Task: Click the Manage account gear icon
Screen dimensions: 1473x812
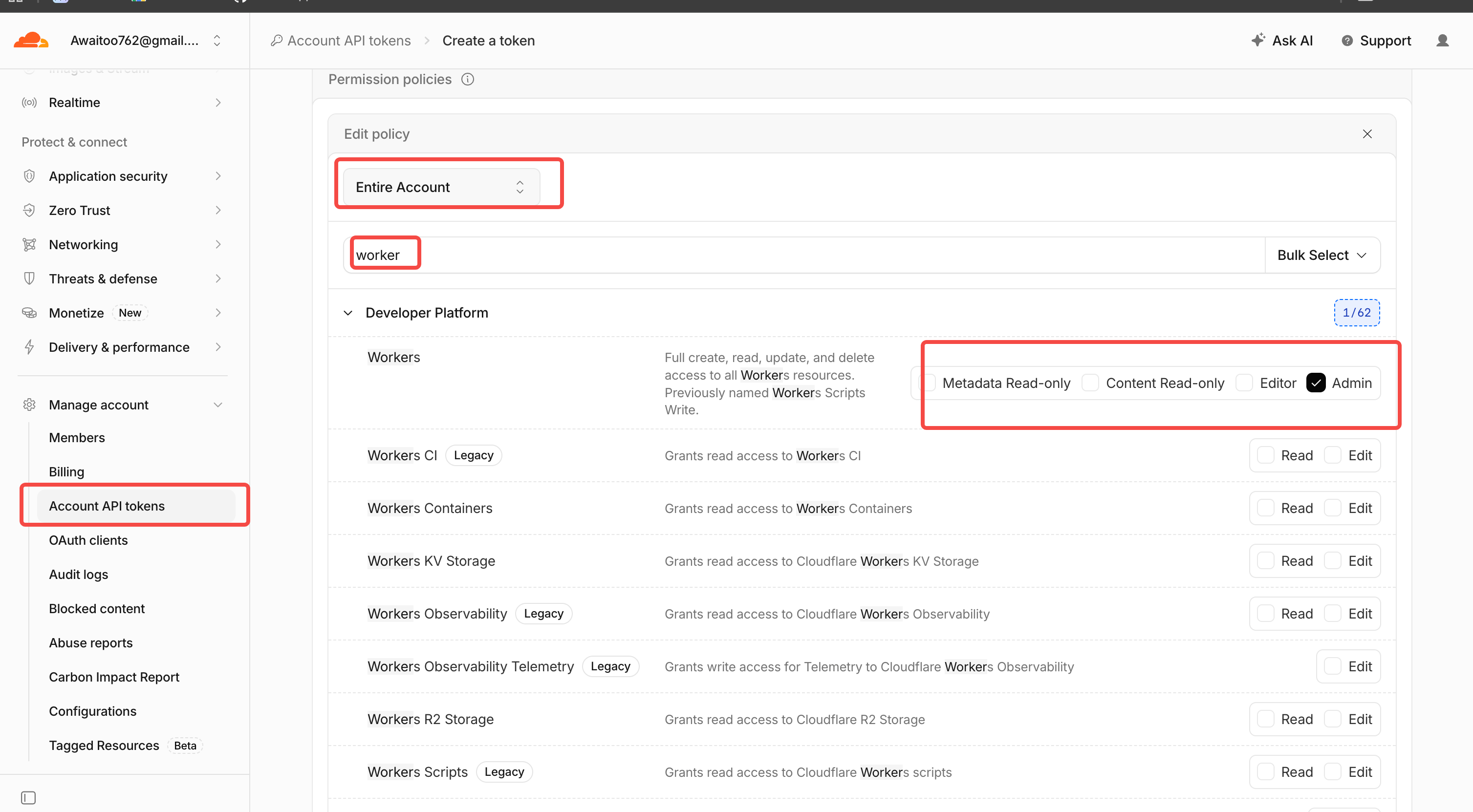Action: point(29,405)
